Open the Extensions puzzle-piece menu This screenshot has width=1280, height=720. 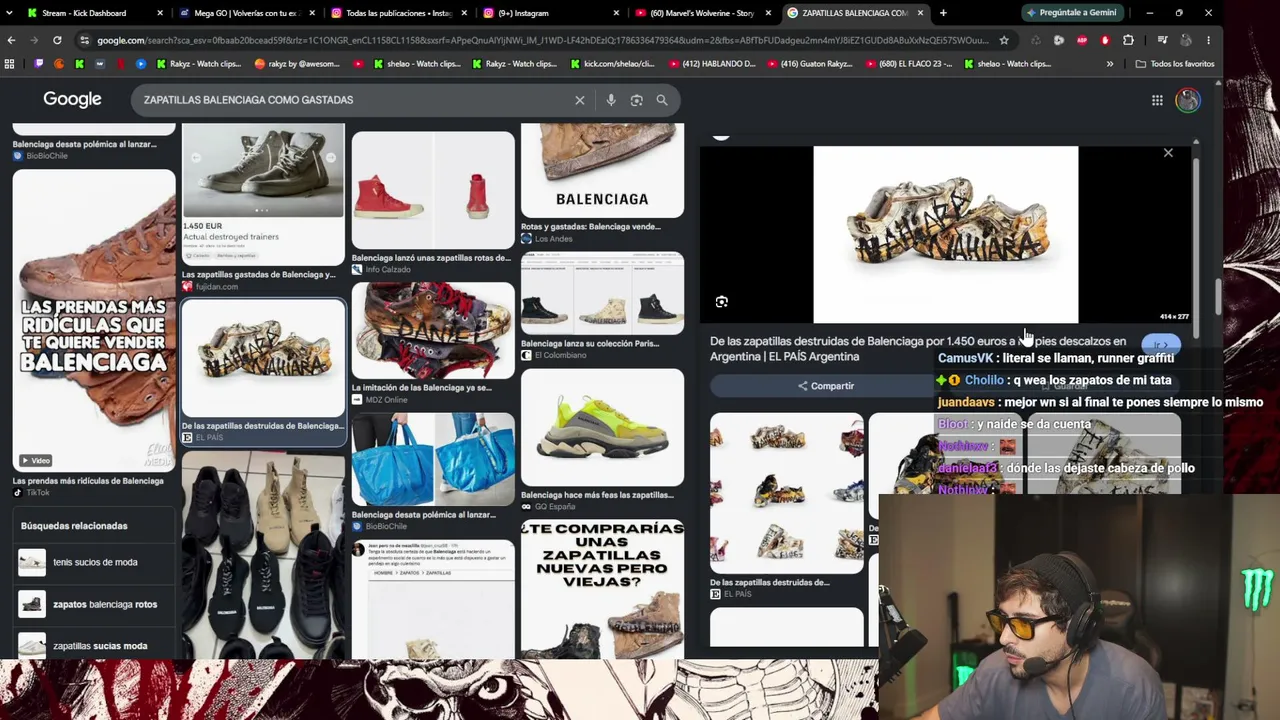1128,40
